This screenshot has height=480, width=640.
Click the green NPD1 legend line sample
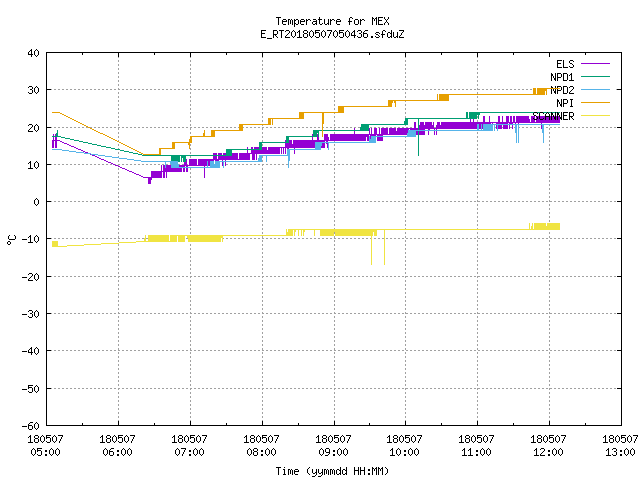[595, 76]
